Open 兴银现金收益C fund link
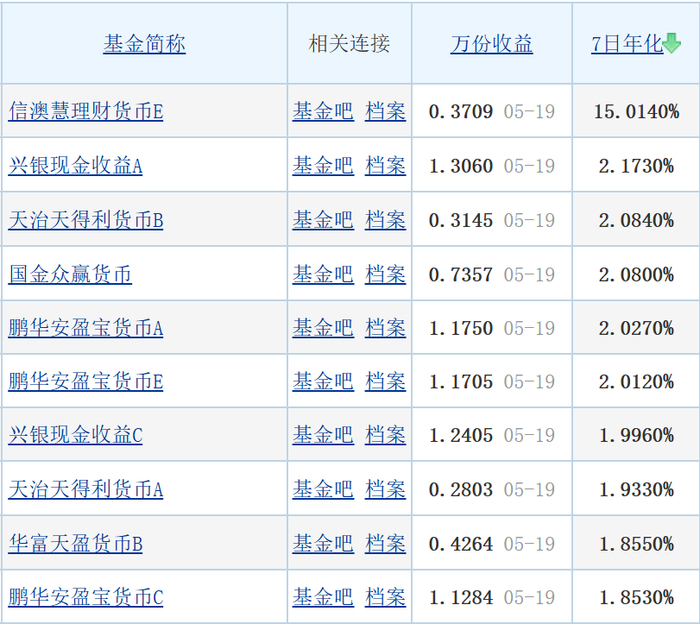 pyautogui.click(x=75, y=435)
